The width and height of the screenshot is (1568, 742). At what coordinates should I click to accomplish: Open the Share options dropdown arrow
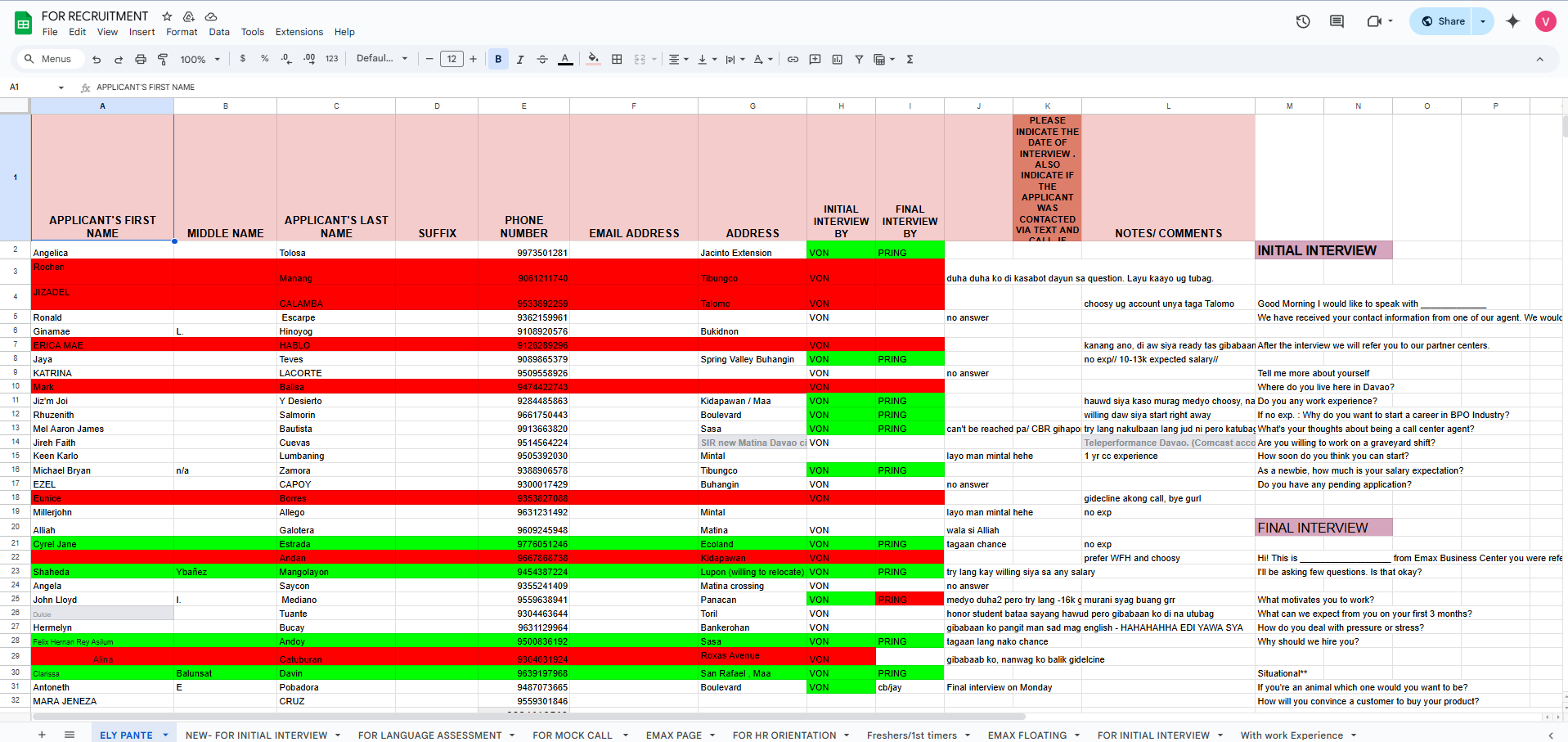point(1483,21)
